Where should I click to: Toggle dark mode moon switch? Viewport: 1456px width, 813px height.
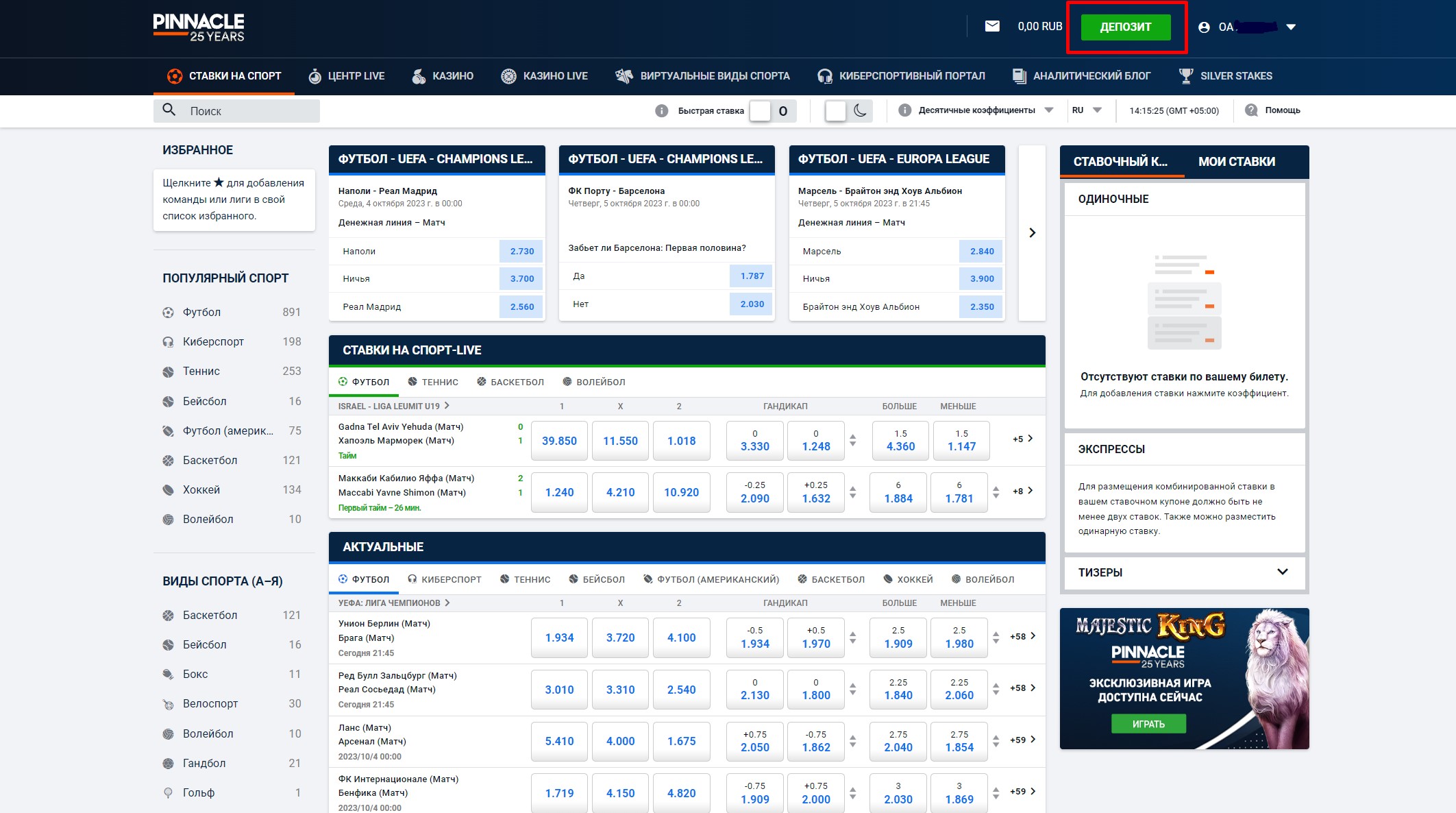coord(848,110)
